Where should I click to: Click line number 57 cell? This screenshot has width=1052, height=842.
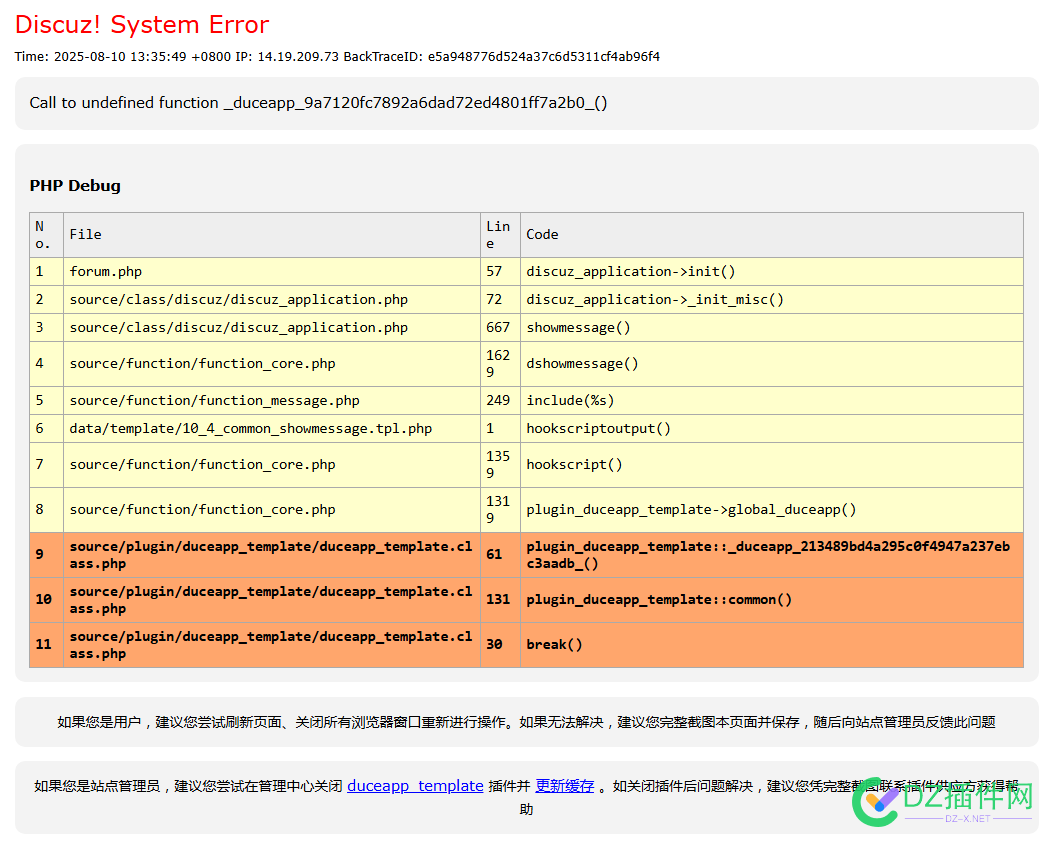(x=500, y=272)
